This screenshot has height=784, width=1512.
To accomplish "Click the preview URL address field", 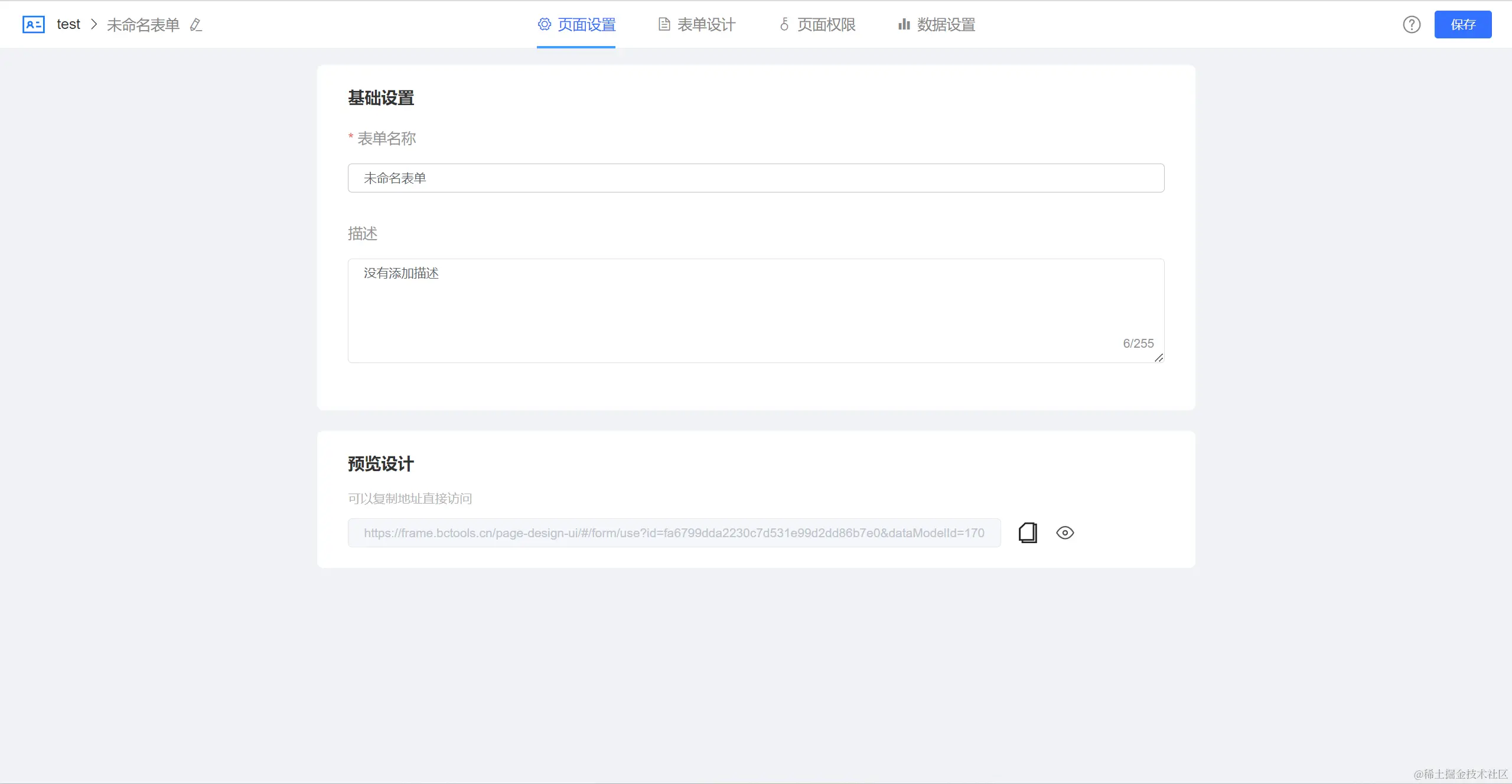I will click(674, 533).
